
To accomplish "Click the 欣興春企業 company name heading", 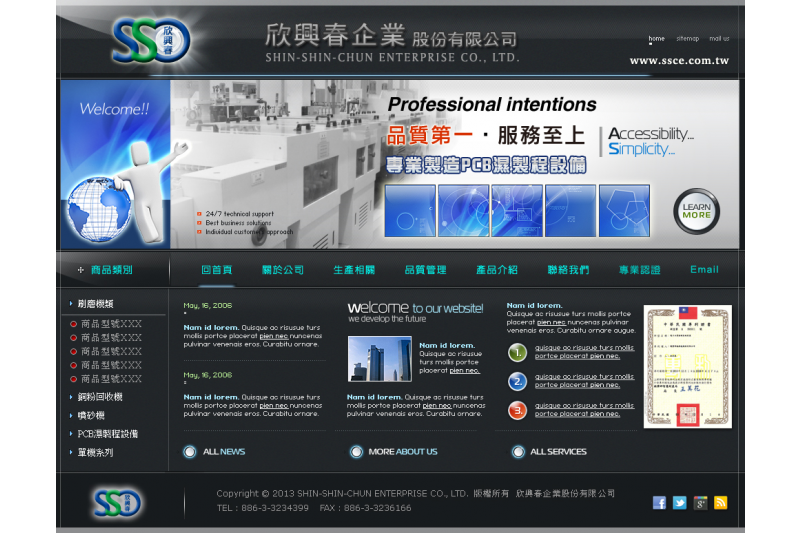I will click(335, 36).
